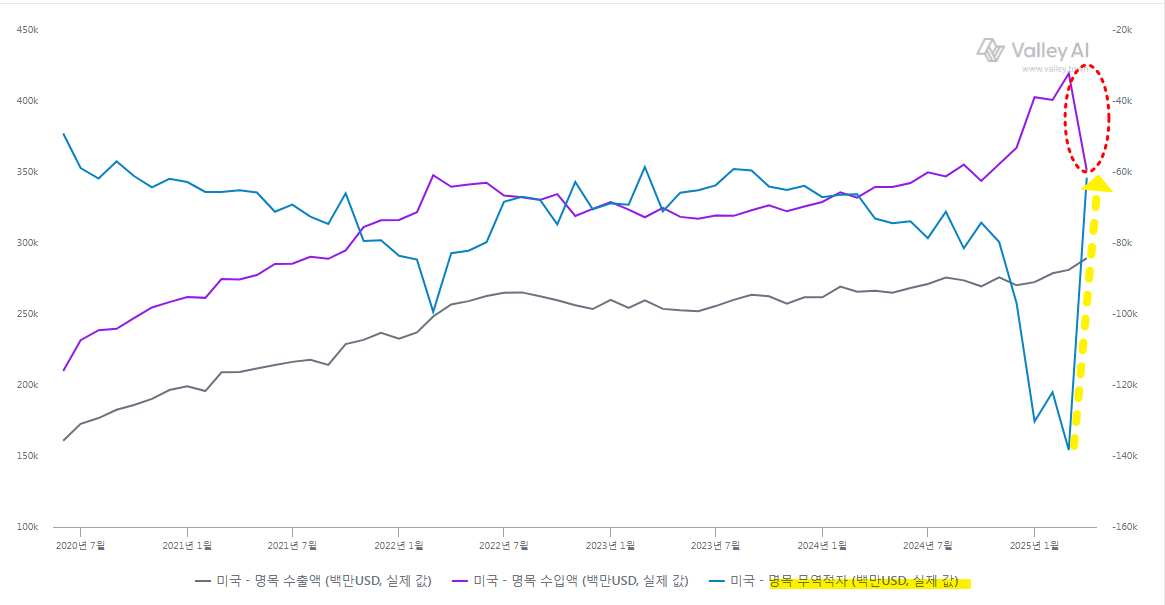Click the blue 무역적자 legend line marker
The image size is (1165, 605).
[x=716, y=580]
